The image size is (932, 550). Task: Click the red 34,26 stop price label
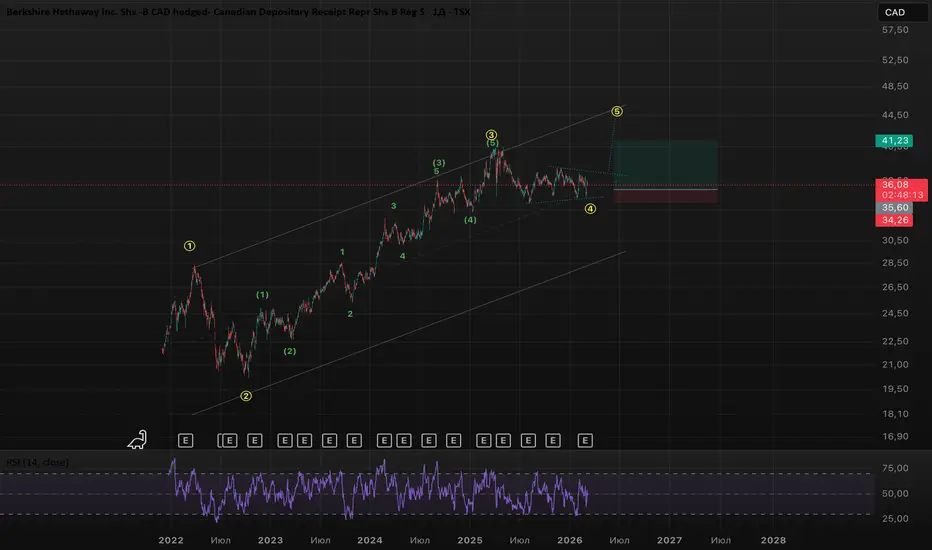[x=895, y=220]
